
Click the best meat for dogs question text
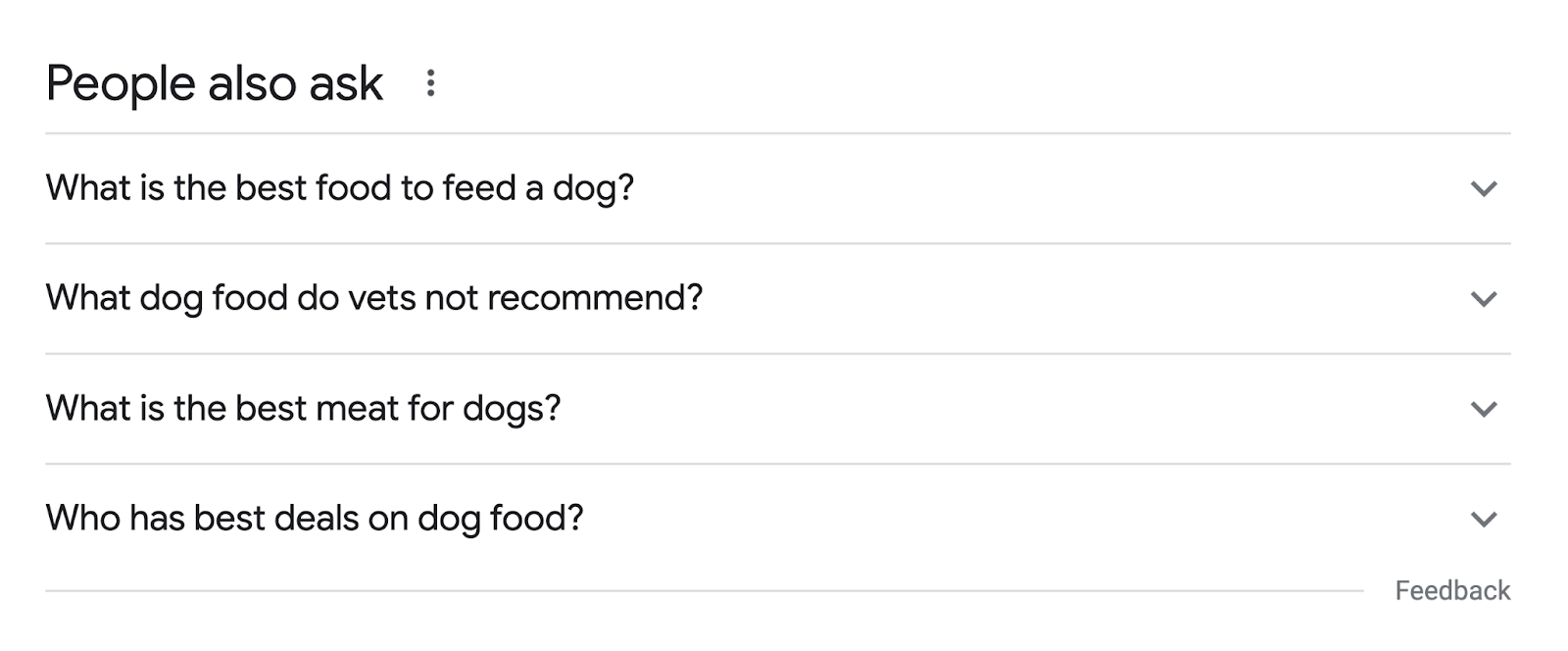click(304, 409)
